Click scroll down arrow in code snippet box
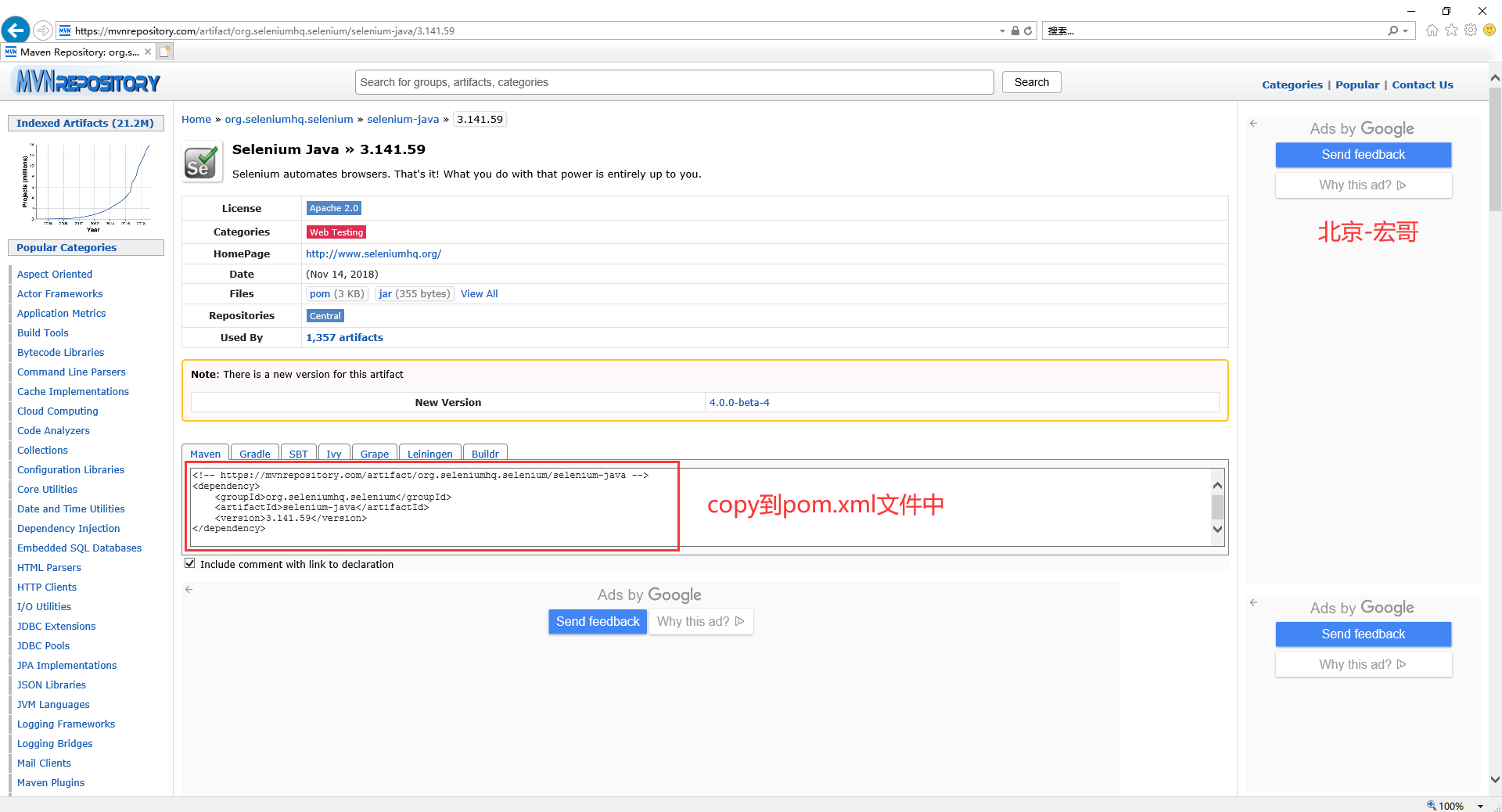Viewport: 1502px width, 812px height. [x=1217, y=529]
